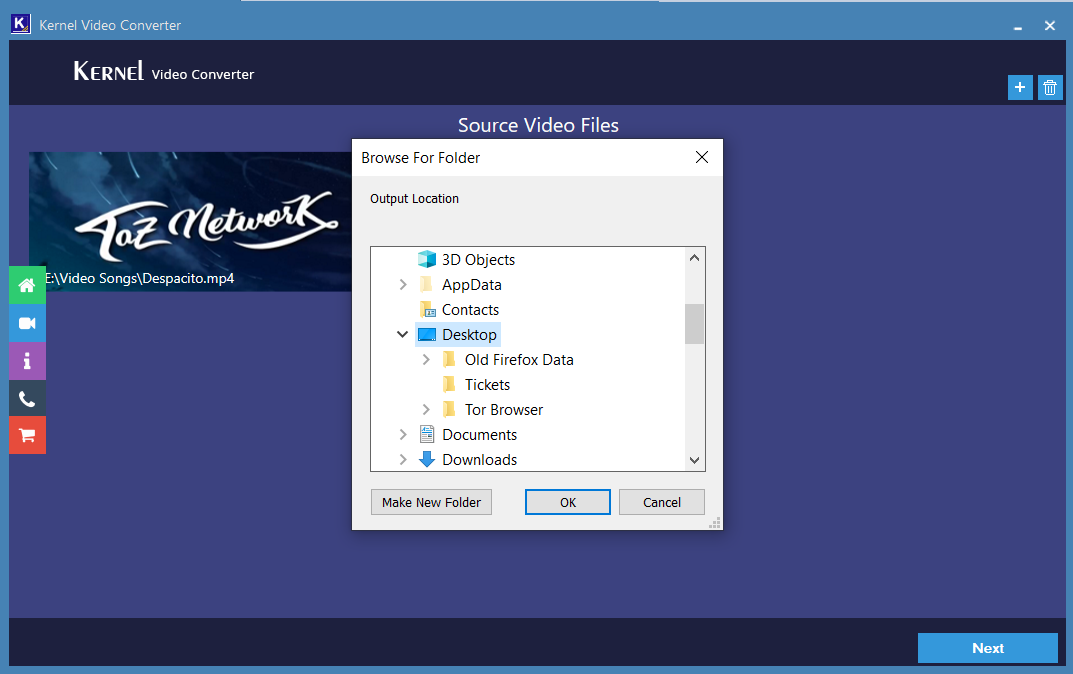Open the purple info sidebar icon
1073x674 pixels.
(x=27, y=361)
